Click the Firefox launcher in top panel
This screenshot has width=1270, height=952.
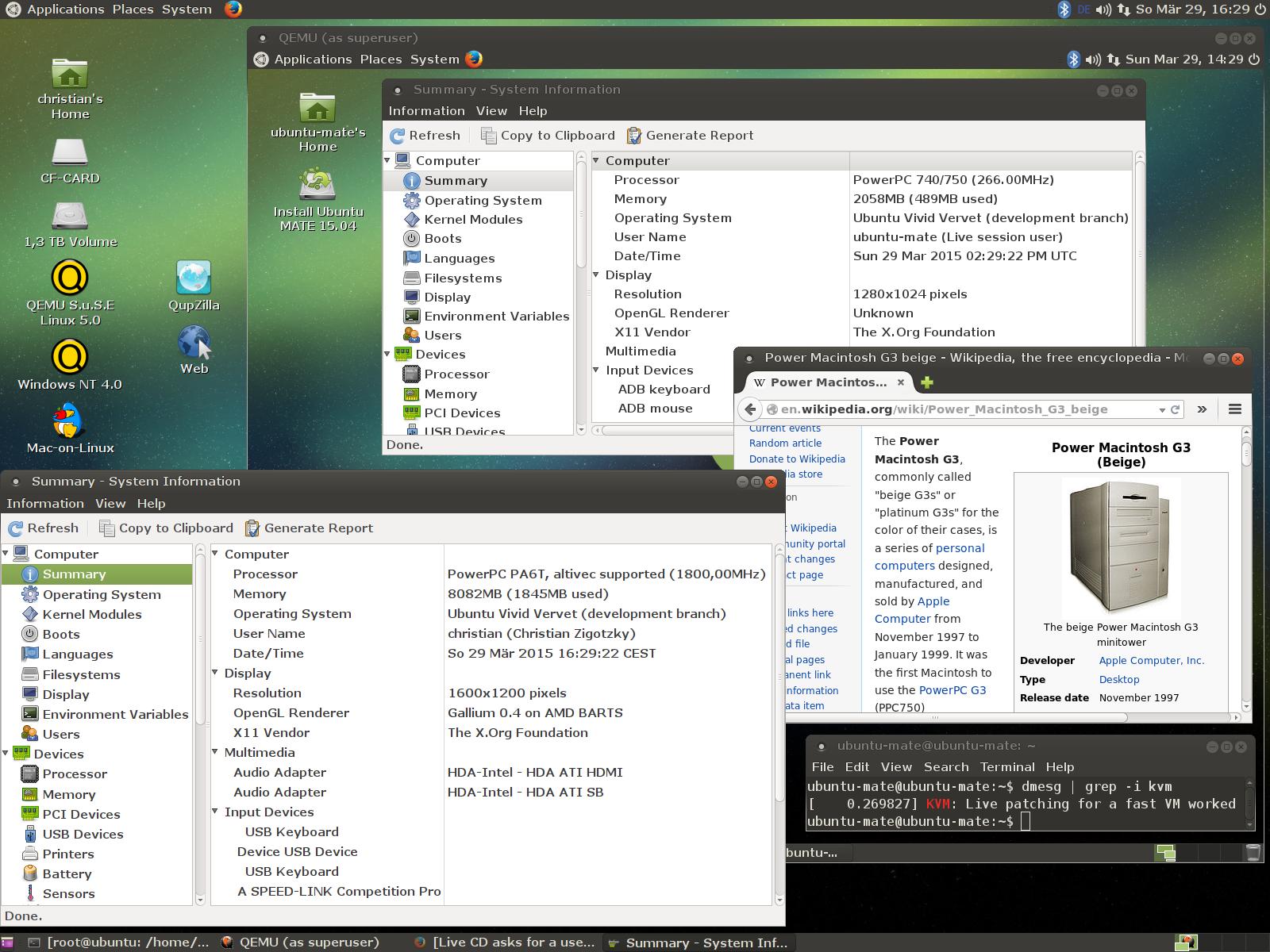[x=233, y=10]
